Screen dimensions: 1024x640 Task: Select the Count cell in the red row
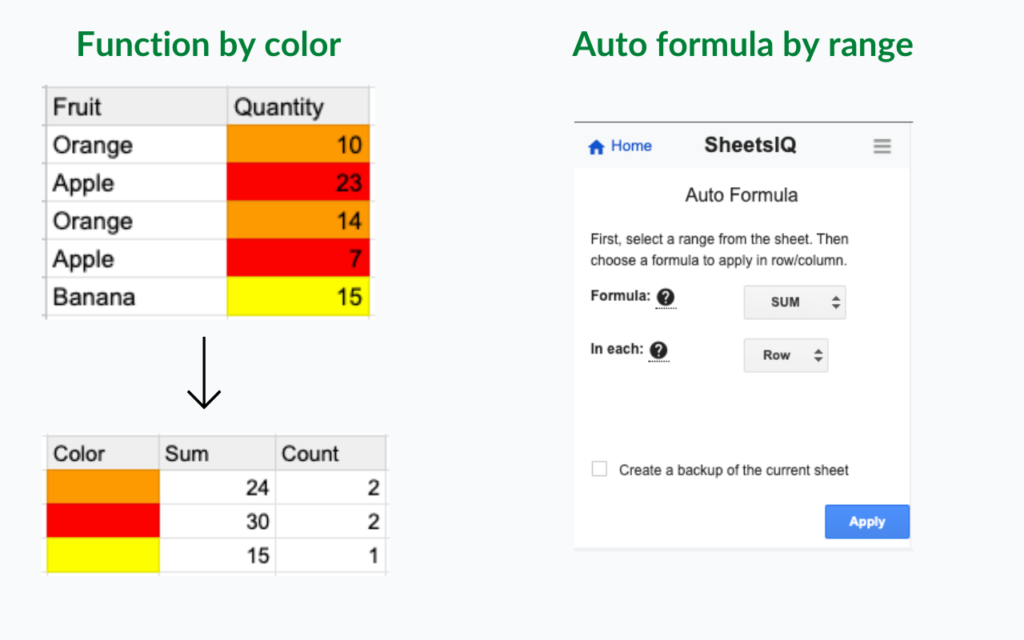click(x=330, y=521)
